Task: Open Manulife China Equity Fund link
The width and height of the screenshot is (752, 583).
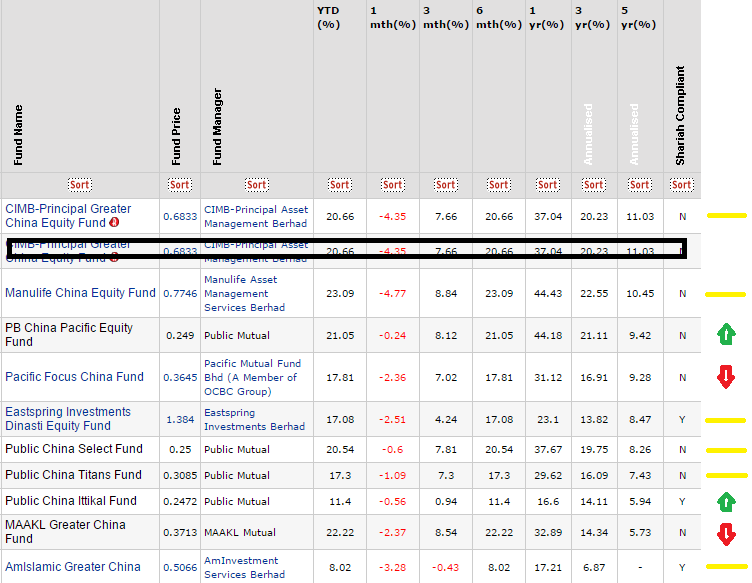Action: tap(81, 293)
